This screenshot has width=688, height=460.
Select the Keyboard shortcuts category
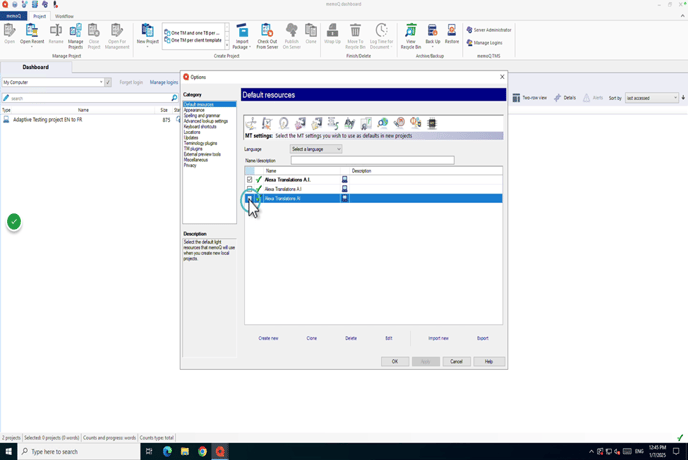pyautogui.click(x=200, y=126)
